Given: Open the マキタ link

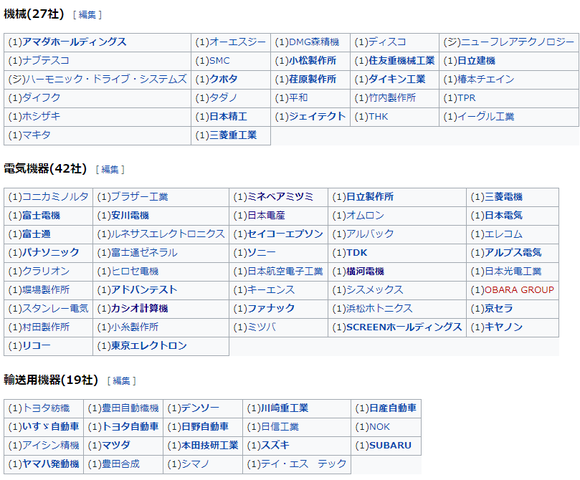Looking at the screenshot, I should pos(36,135).
